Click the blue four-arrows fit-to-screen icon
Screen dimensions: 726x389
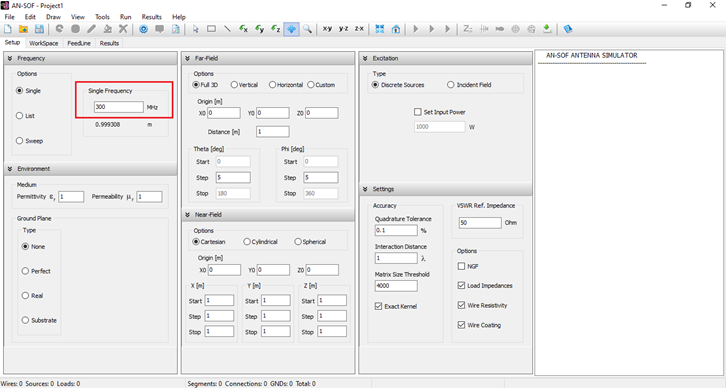click(380, 29)
